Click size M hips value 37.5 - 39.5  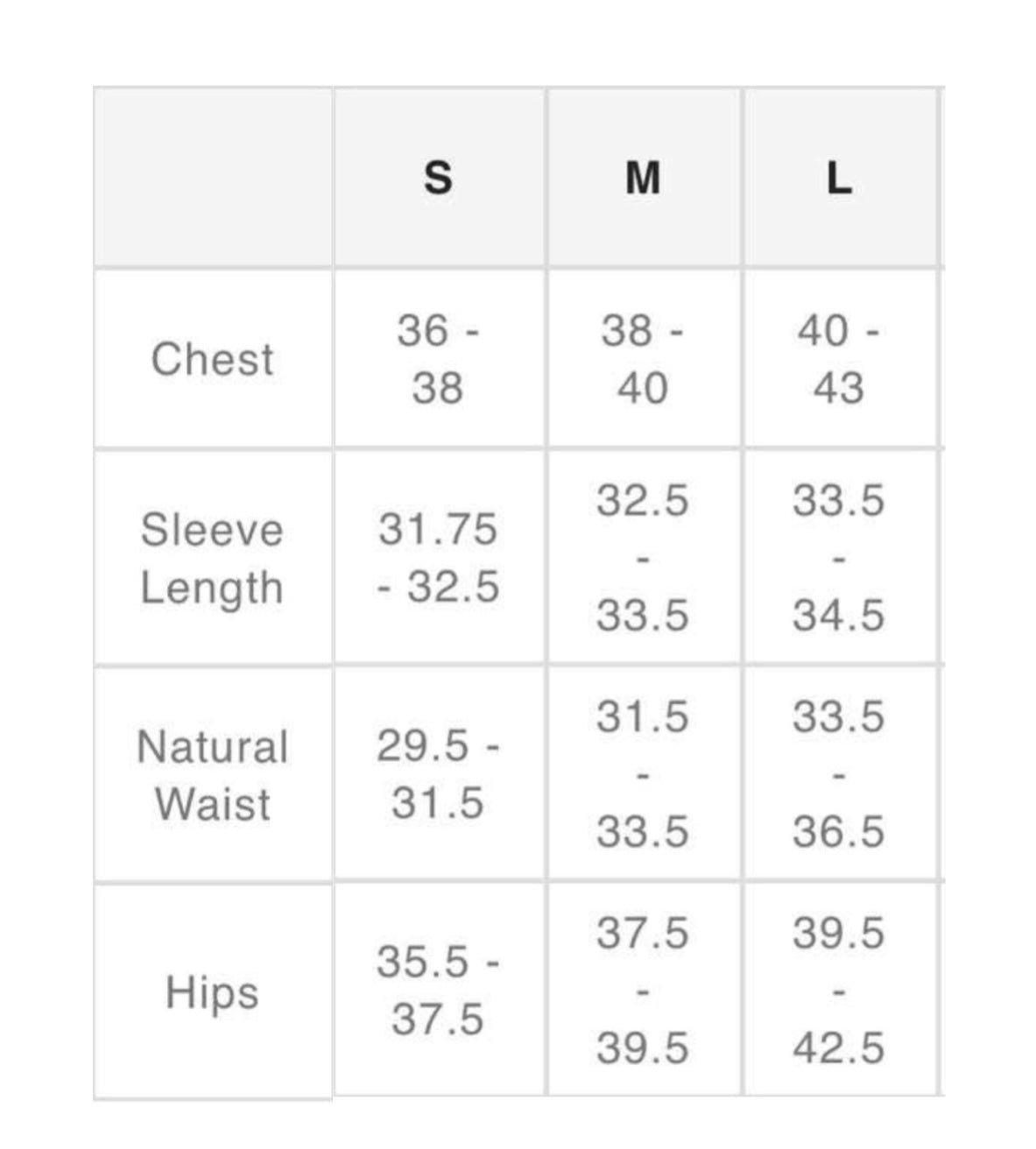[x=644, y=990]
